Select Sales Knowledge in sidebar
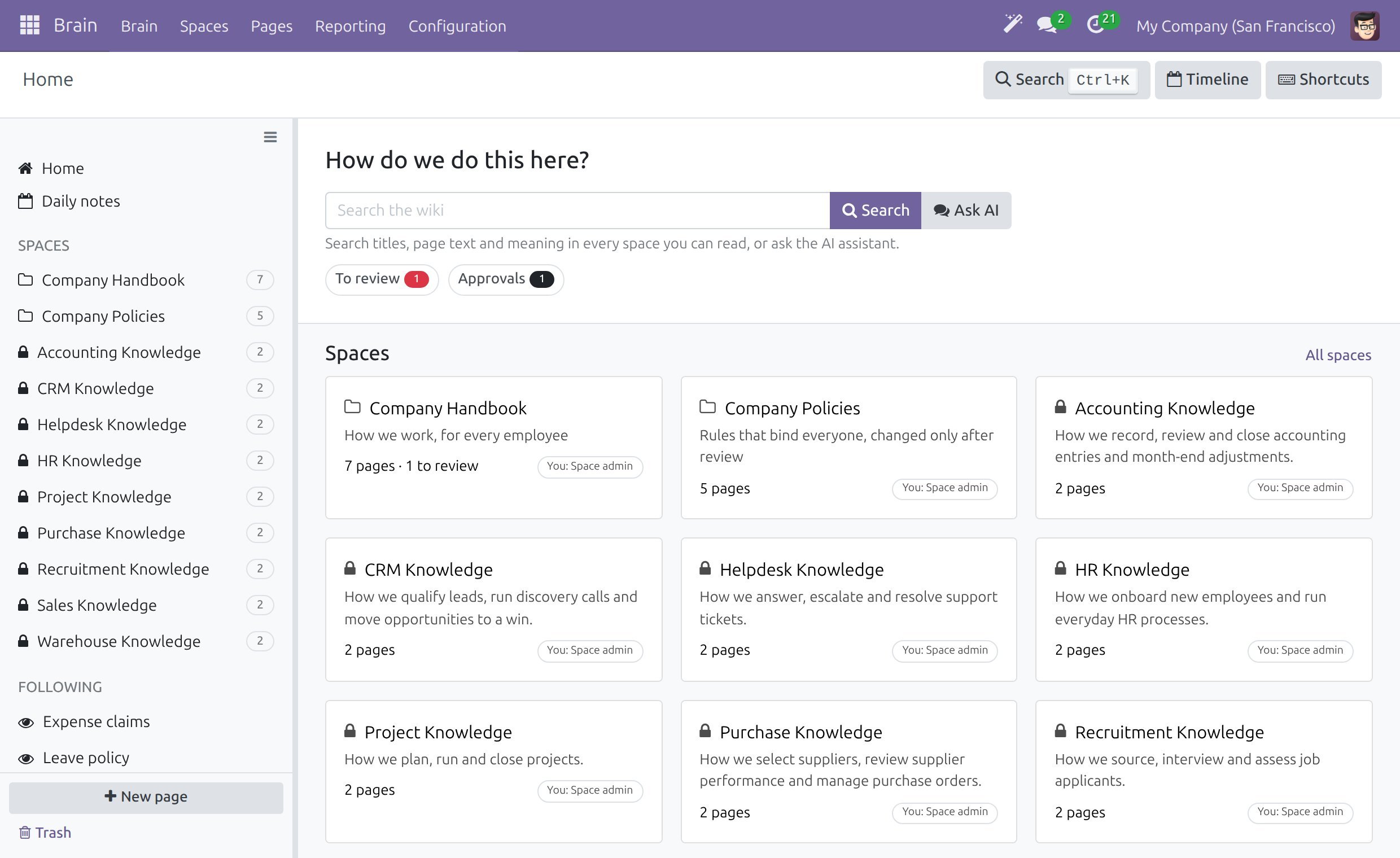The image size is (1400, 858). pyautogui.click(x=146, y=605)
